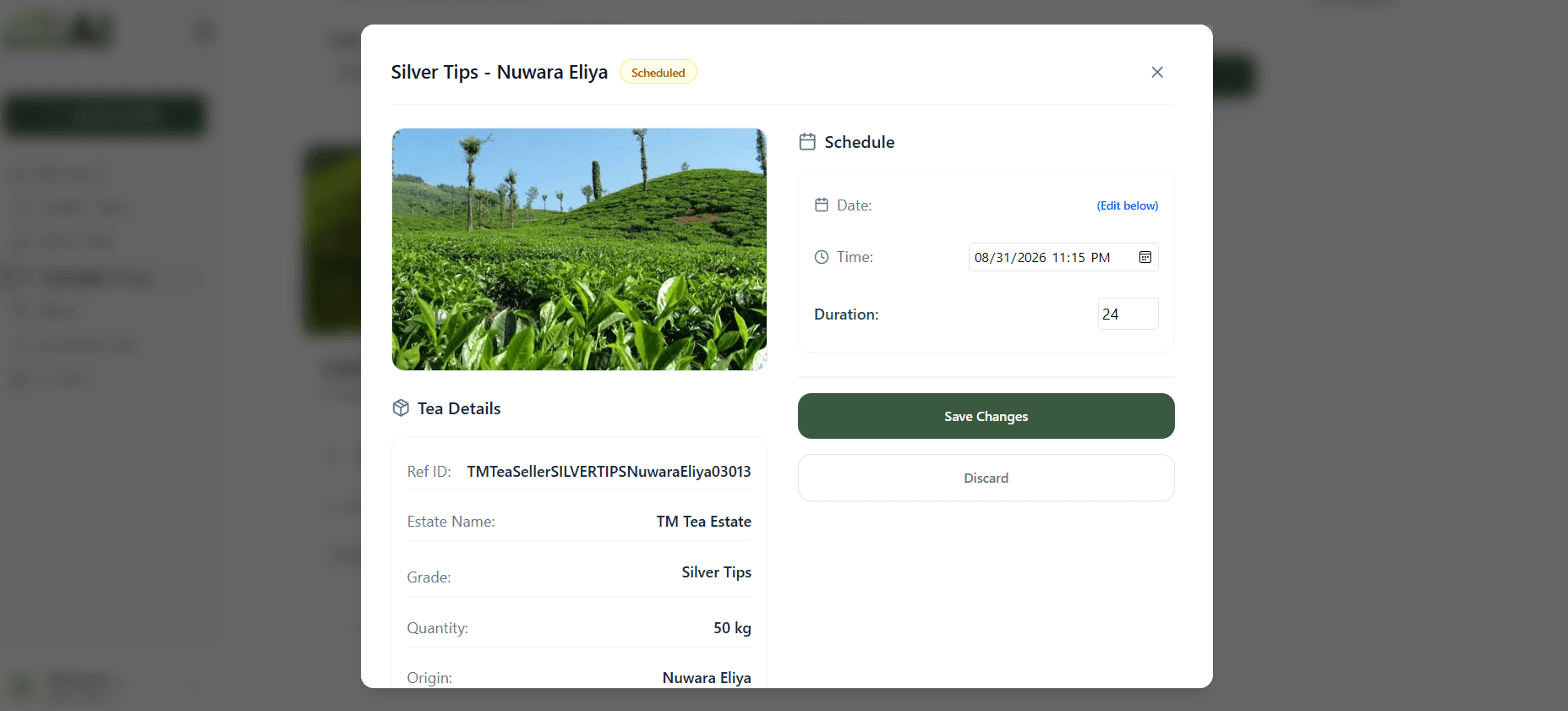Click the Estate Name label
1568x711 pixels.
point(451,522)
